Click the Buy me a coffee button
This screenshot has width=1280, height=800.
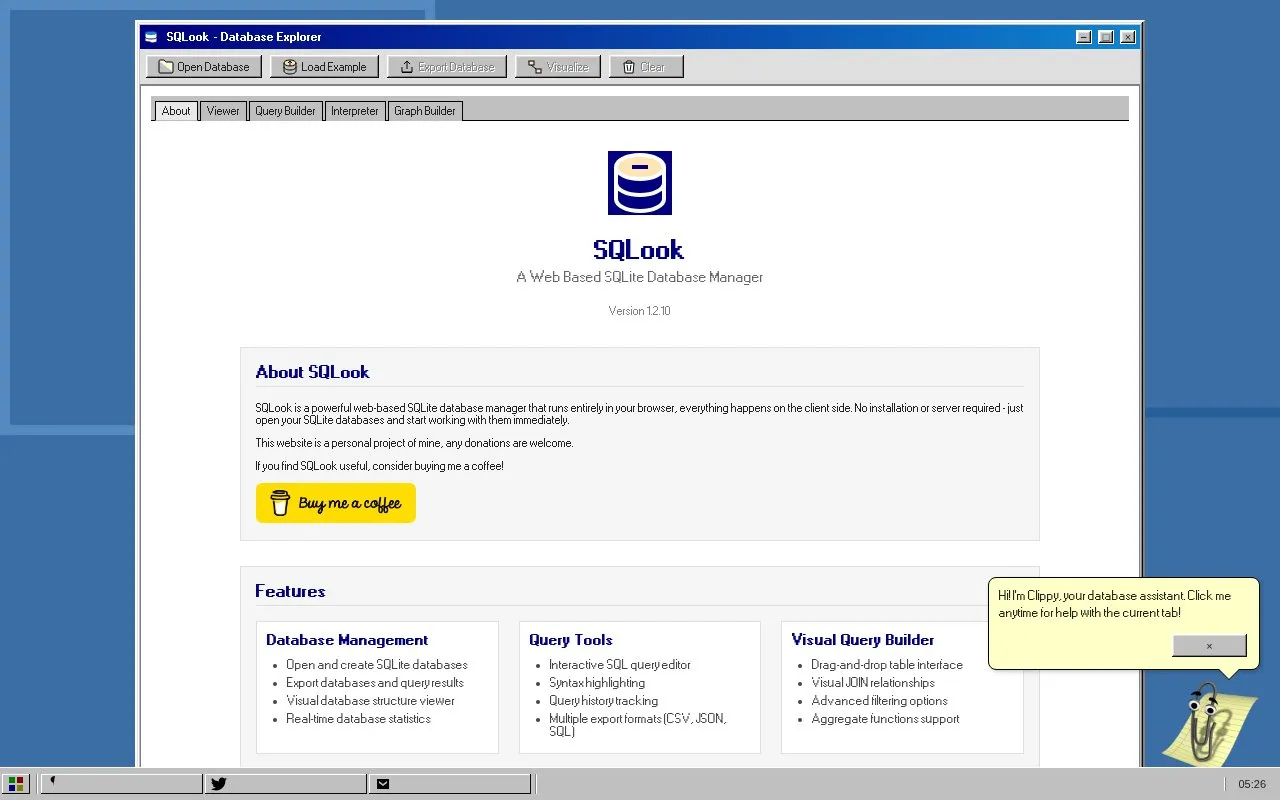(x=336, y=503)
